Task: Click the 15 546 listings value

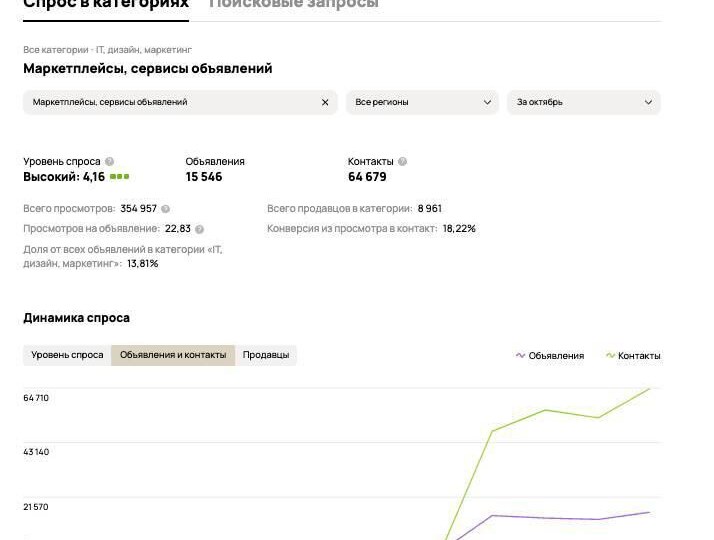Action: coord(204,177)
